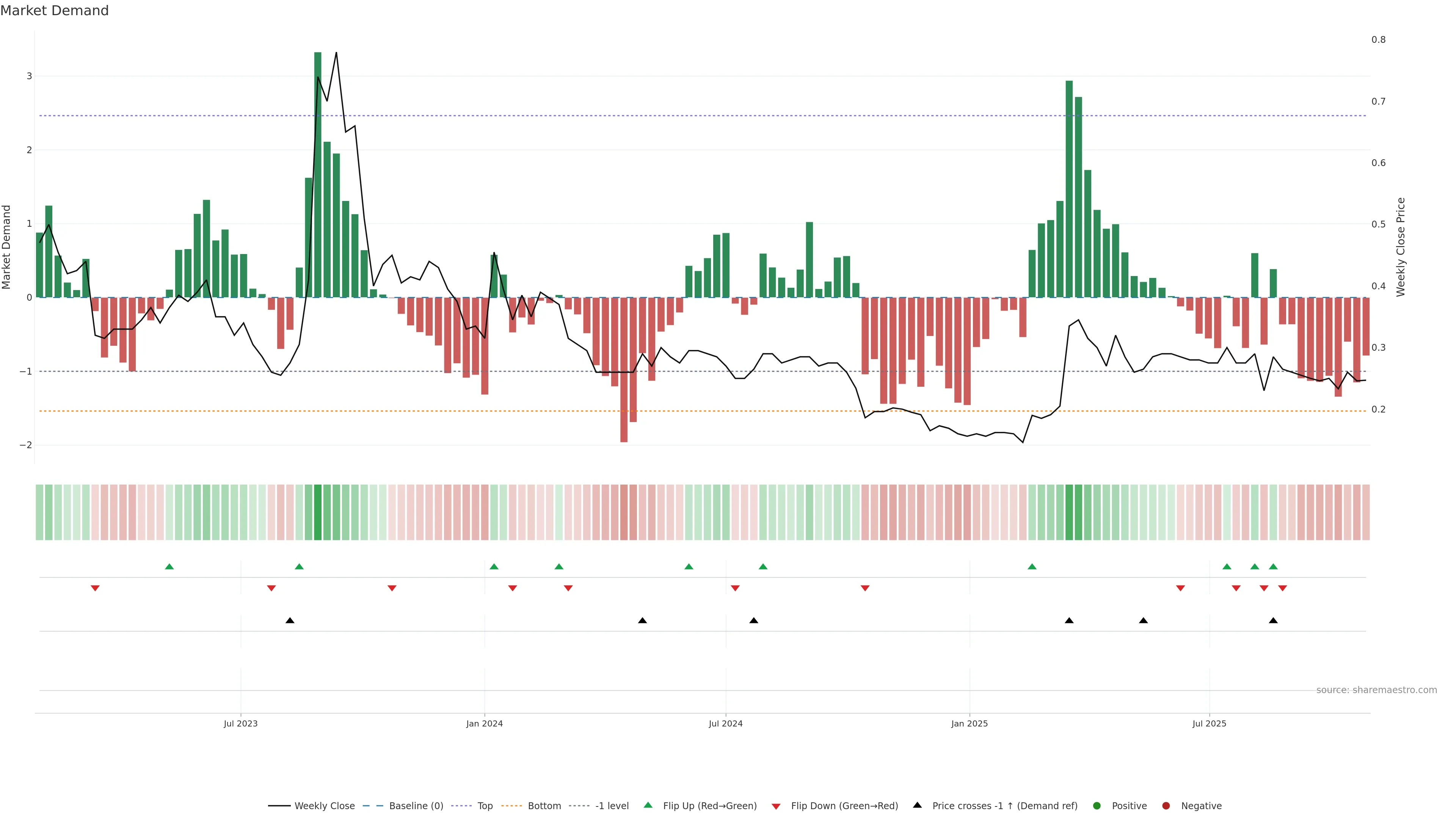Click the Jul 2023 x-axis label
The width and height of the screenshot is (1456, 819).
point(240,723)
